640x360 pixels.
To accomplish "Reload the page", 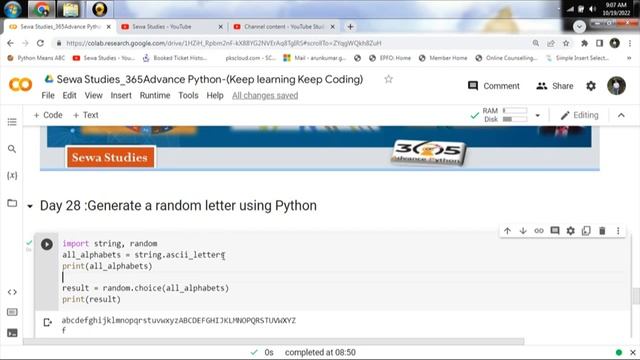I will [x=40, y=43].
